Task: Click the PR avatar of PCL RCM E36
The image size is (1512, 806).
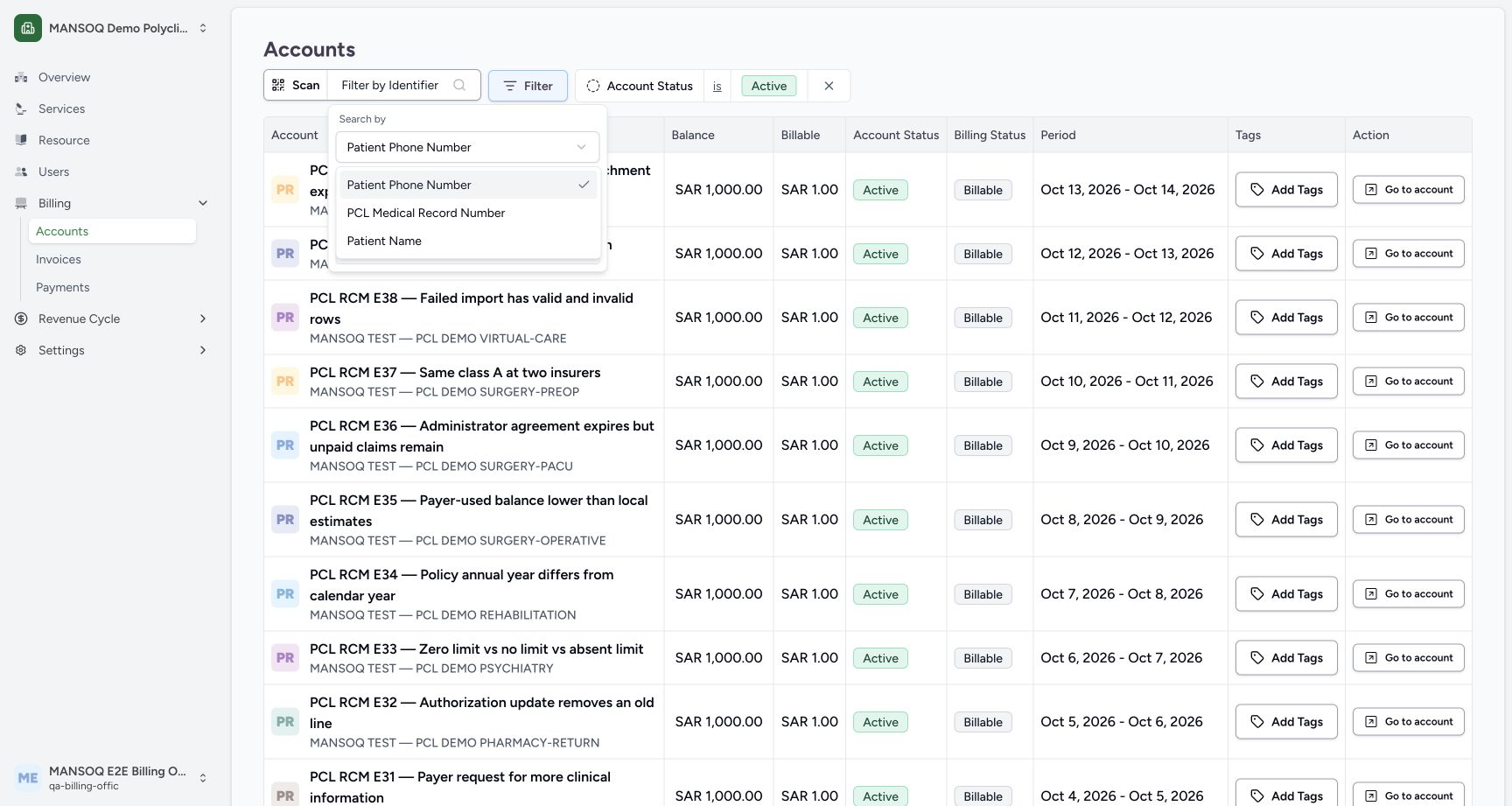Action: click(x=285, y=445)
